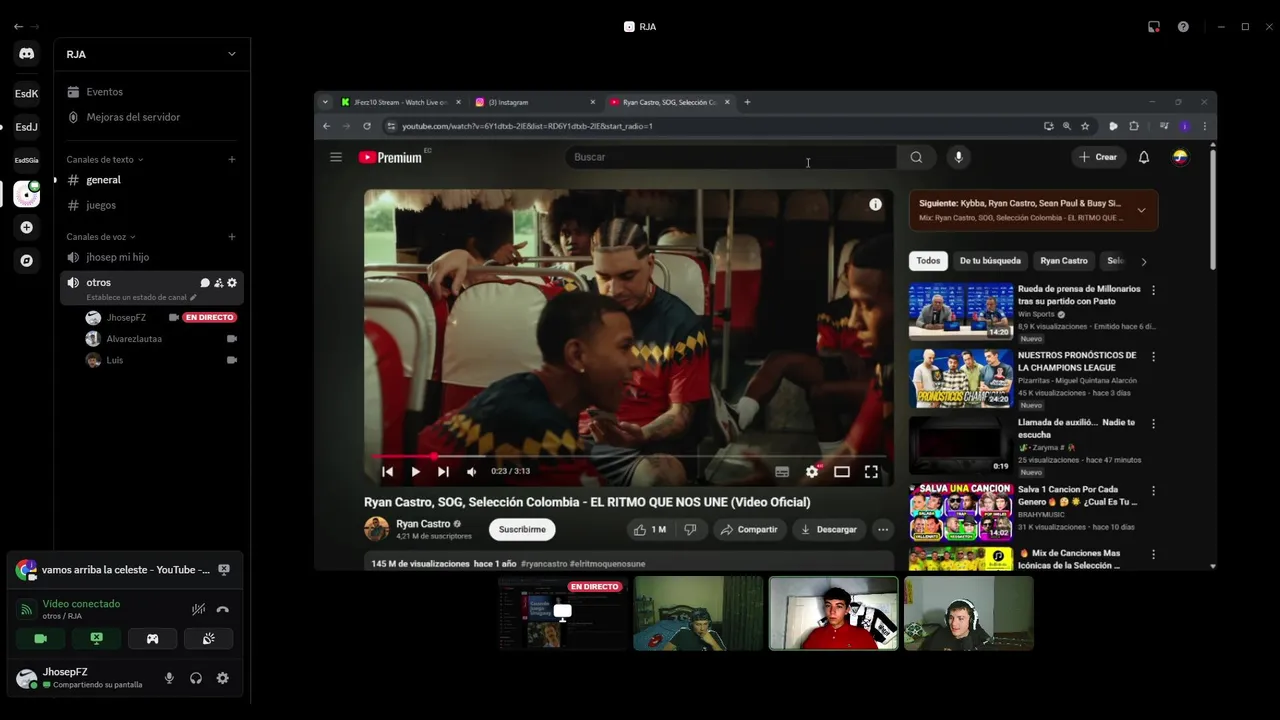
Task: Select the Instagram browser tab
Action: (x=533, y=102)
